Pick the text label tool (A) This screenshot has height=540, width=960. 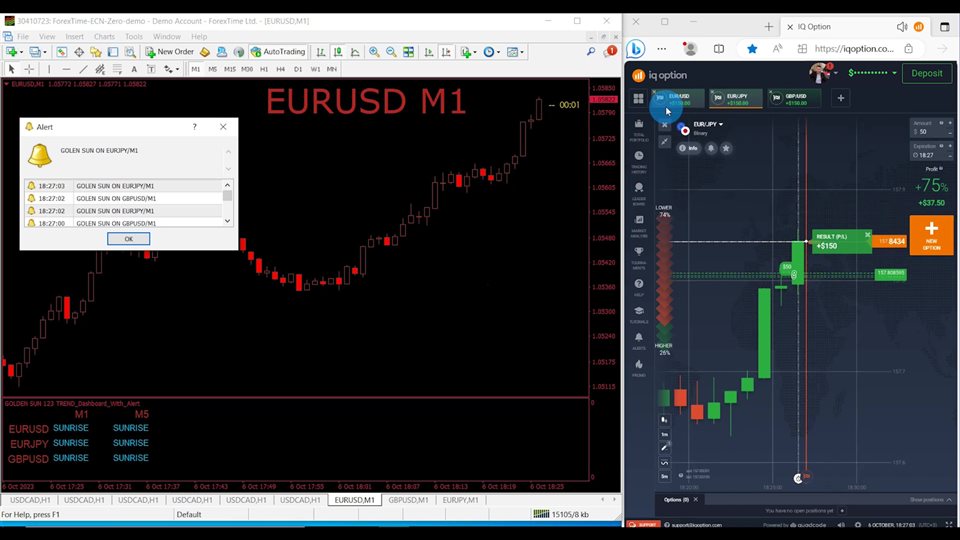[134, 69]
